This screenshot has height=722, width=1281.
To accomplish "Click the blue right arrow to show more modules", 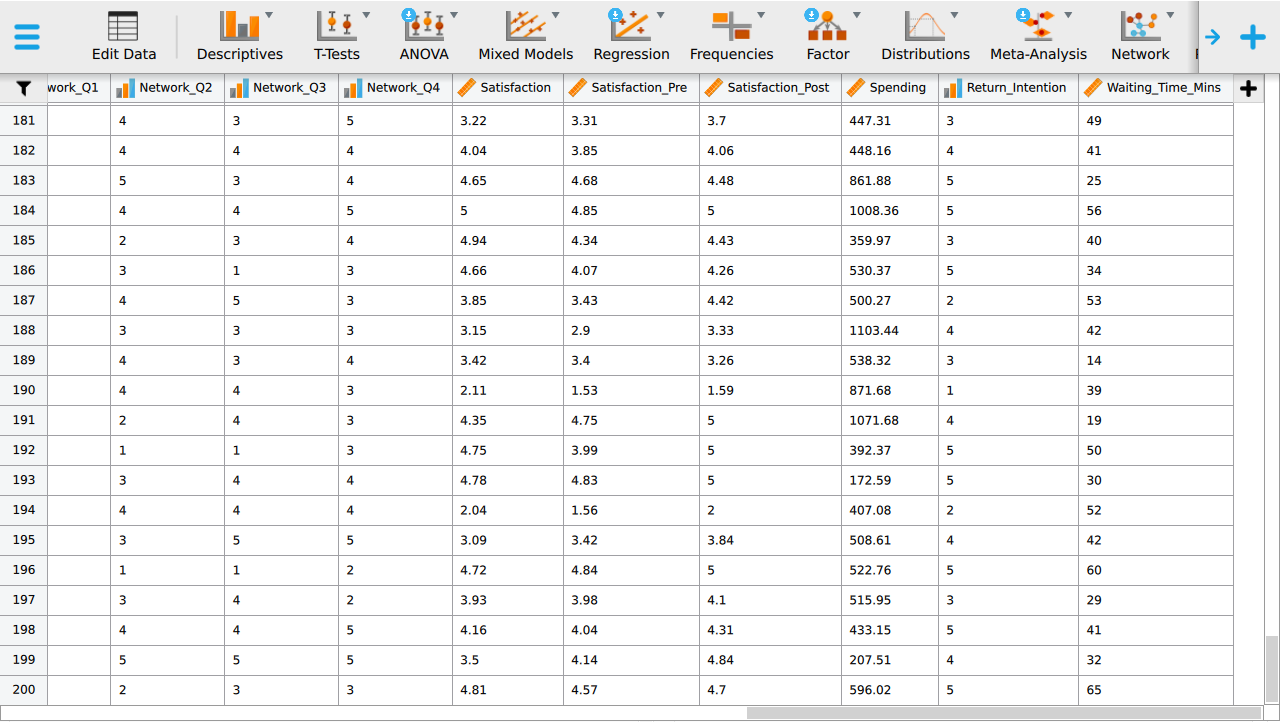I will click(x=1212, y=37).
